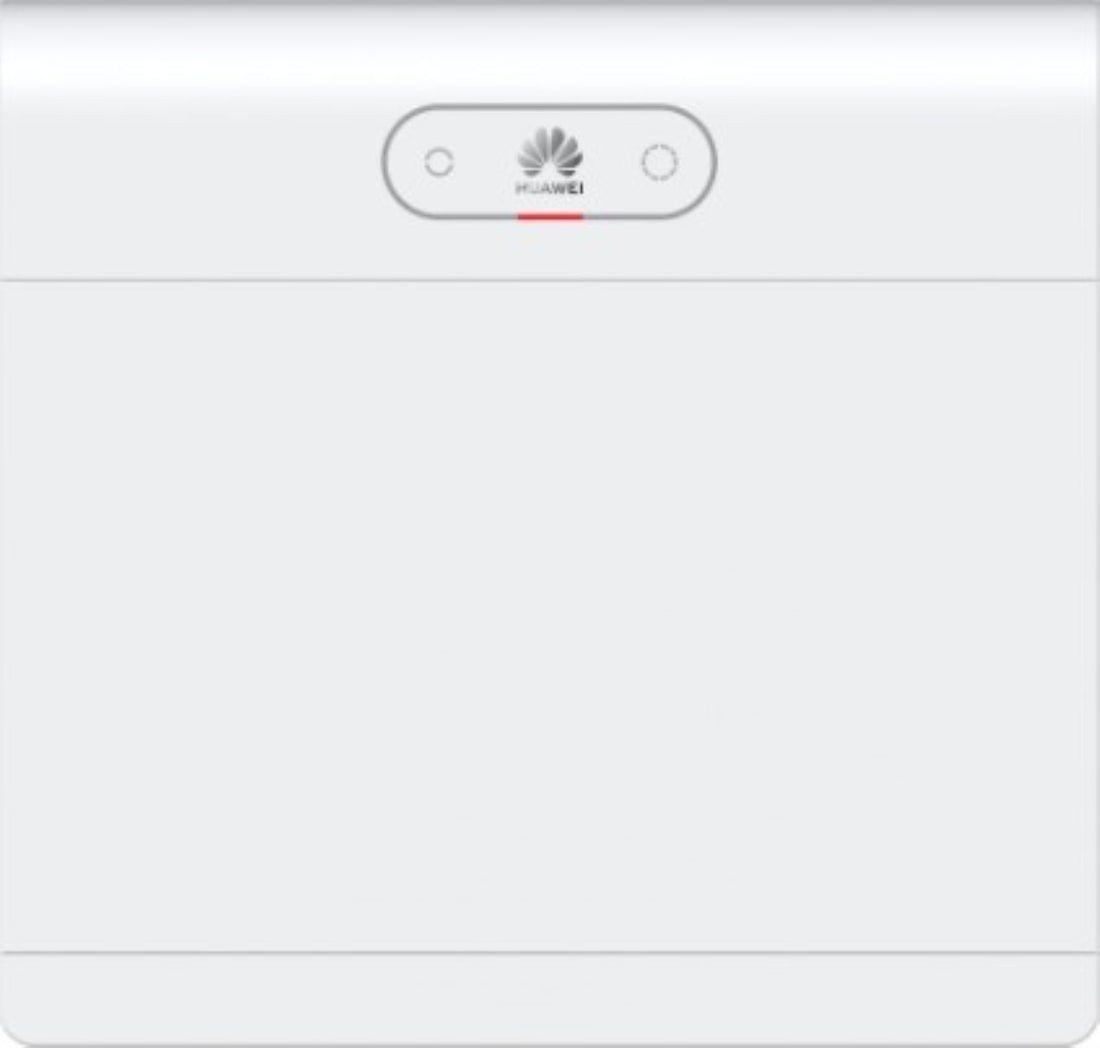
Task: Click the HUAWEI brand text
Action: coord(550,188)
